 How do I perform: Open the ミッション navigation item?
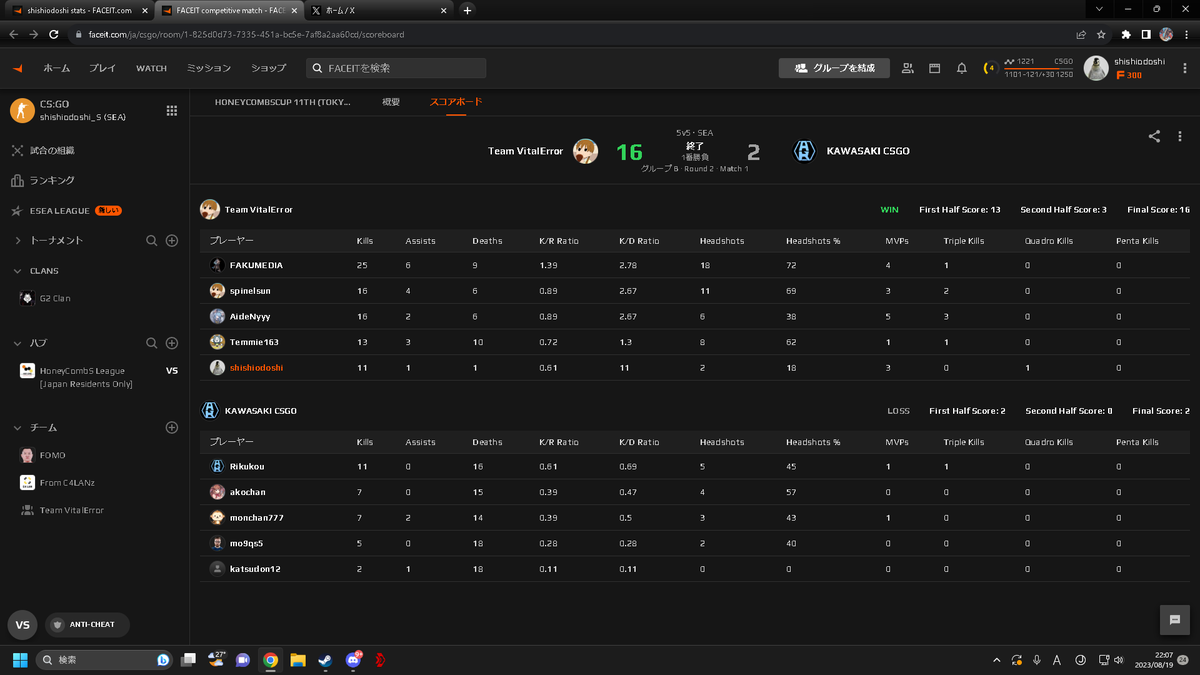point(209,68)
